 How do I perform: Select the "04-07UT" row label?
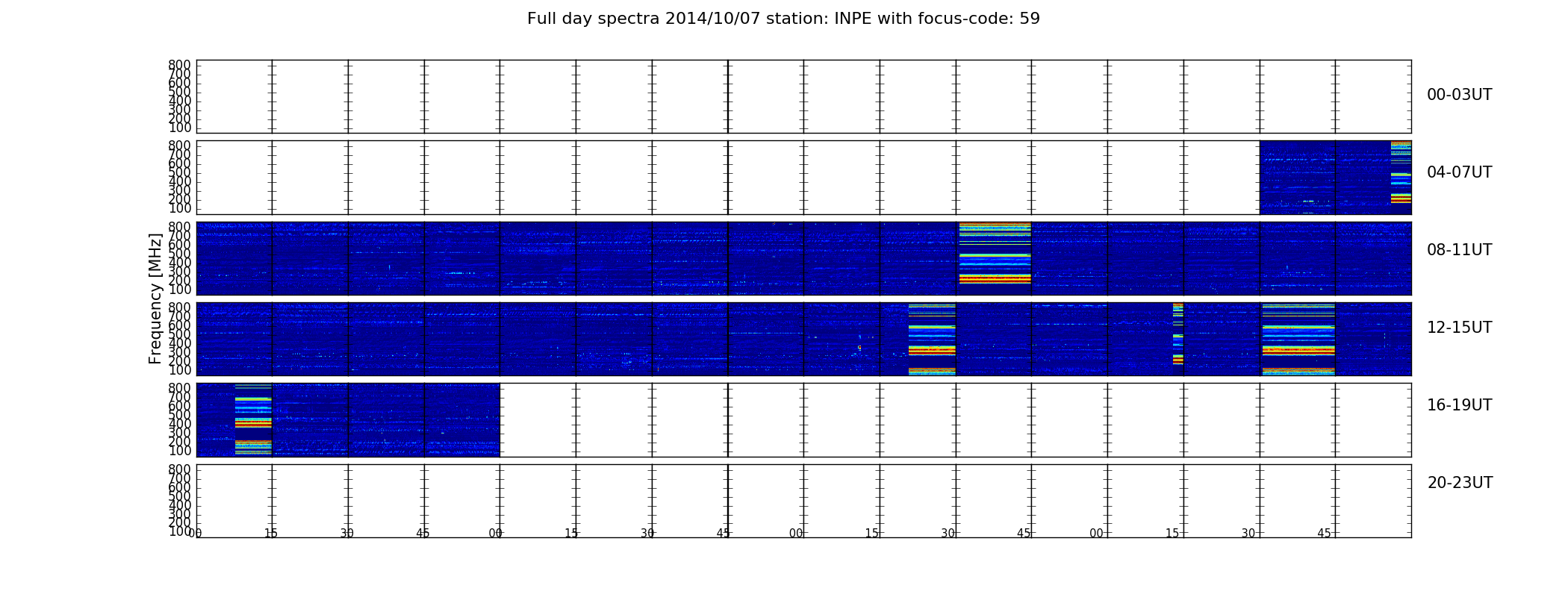pos(1459,172)
